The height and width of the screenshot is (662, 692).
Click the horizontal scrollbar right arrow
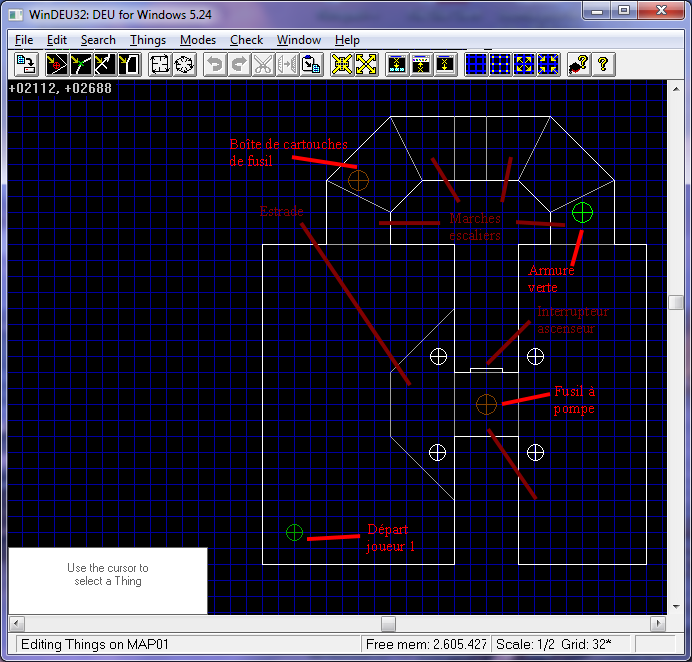pyautogui.click(x=658, y=624)
